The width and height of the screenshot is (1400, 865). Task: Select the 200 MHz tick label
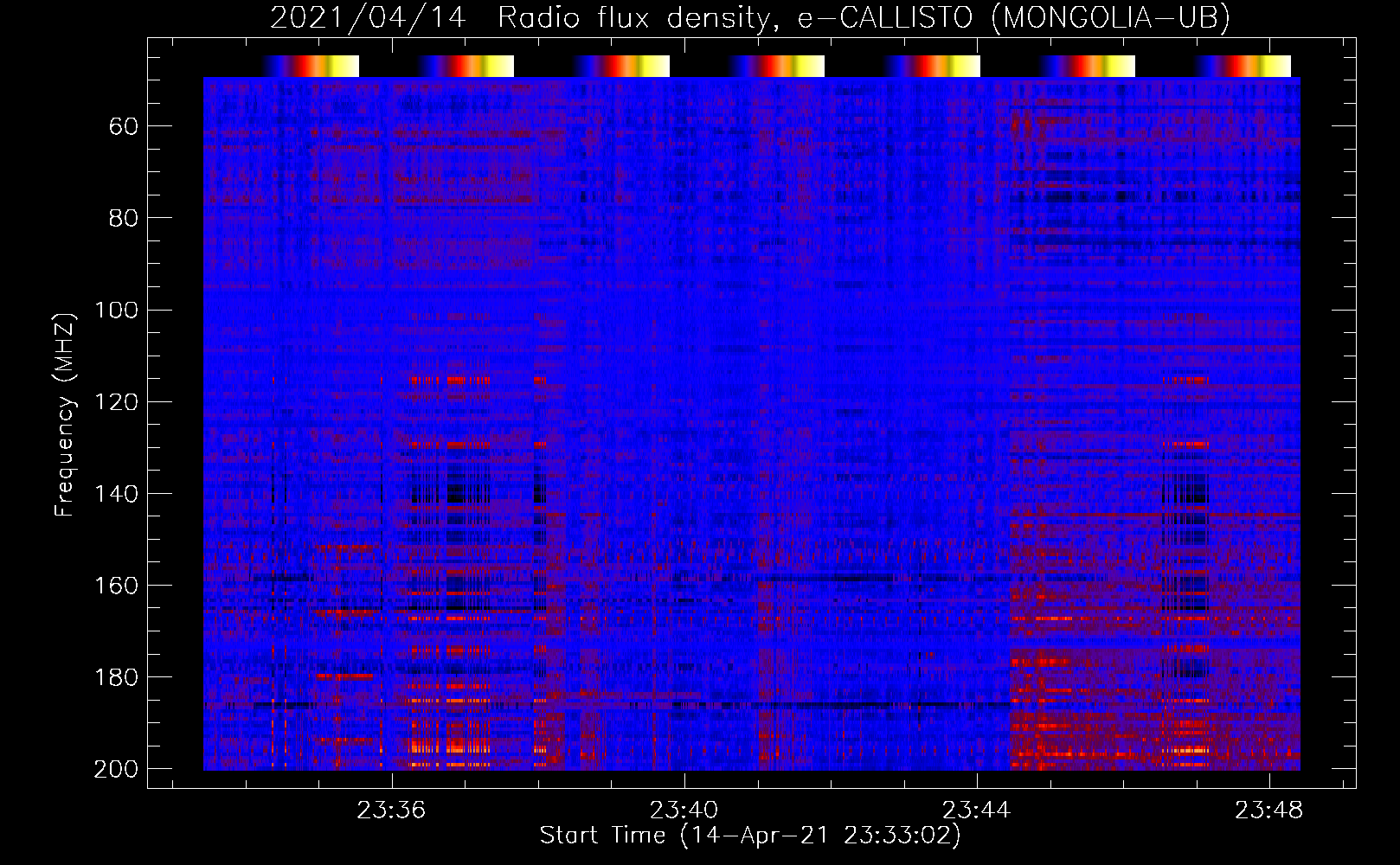pyautogui.click(x=116, y=768)
